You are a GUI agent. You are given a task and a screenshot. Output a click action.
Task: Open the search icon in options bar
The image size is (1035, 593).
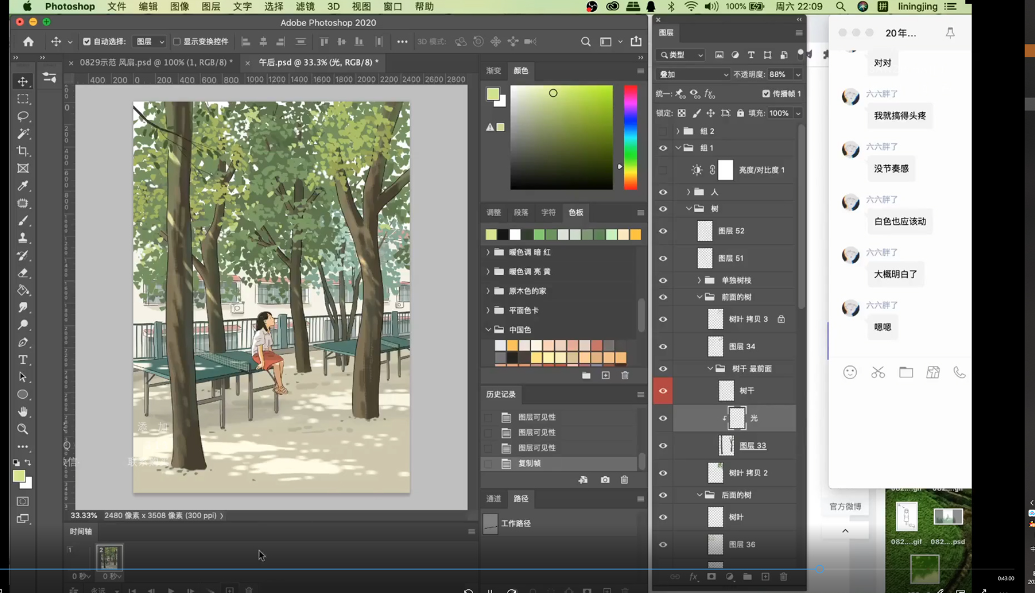585,42
